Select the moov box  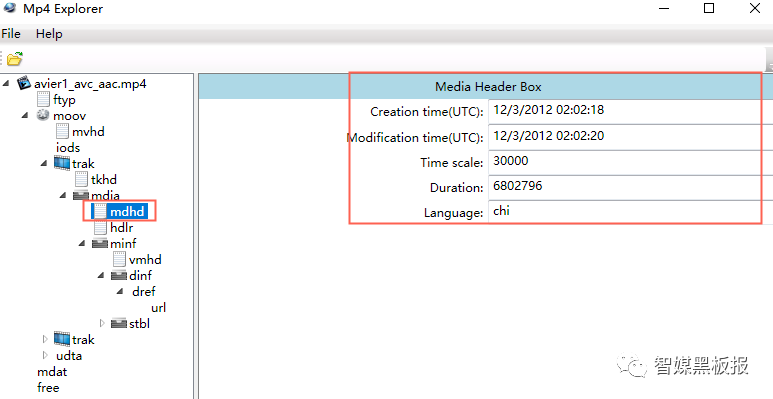tap(70, 116)
